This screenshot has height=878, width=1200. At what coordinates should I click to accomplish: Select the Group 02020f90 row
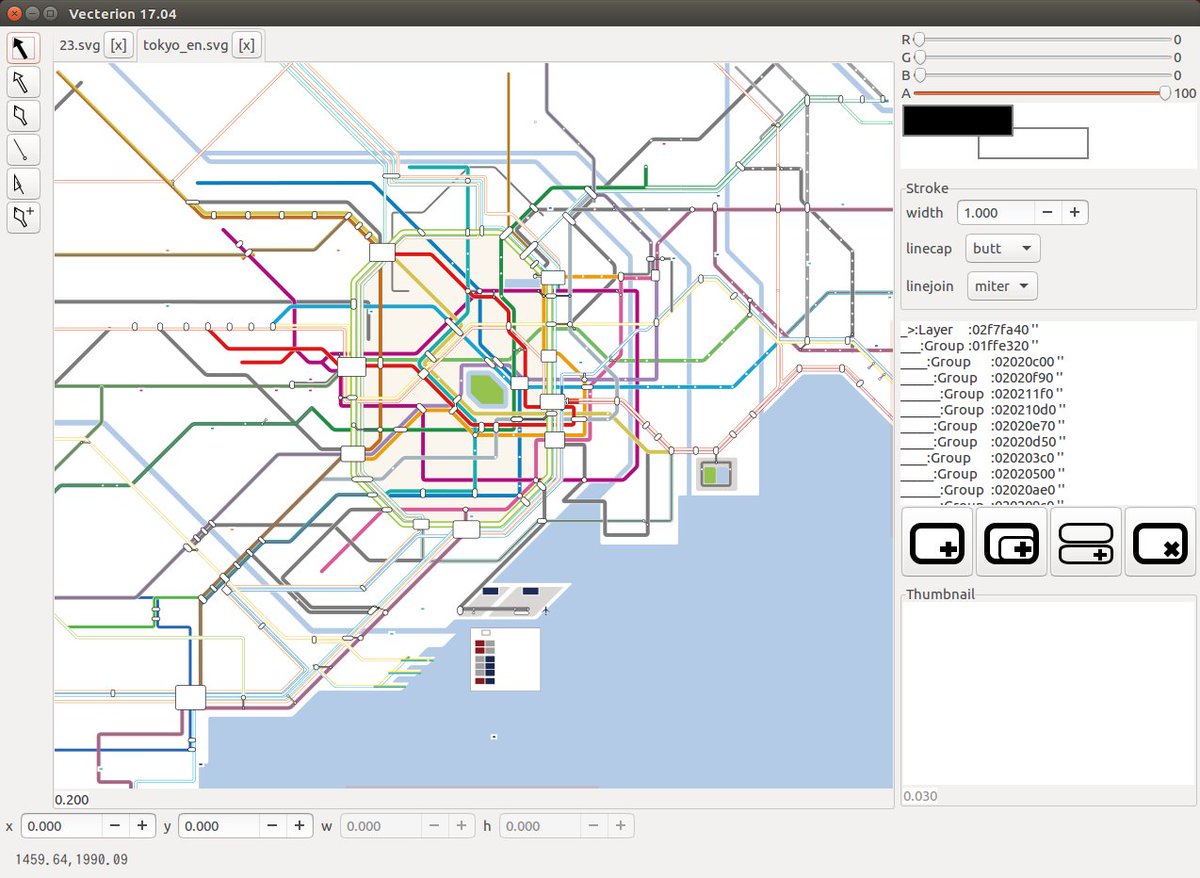1048,378
